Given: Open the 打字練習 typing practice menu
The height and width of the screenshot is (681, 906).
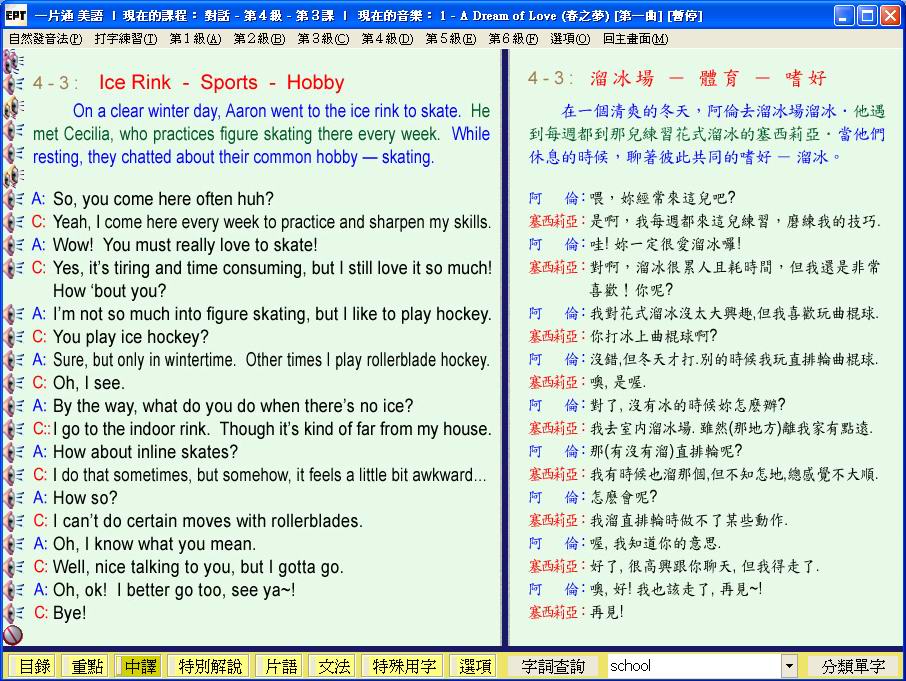Looking at the screenshot, I should tap(125, 39).
